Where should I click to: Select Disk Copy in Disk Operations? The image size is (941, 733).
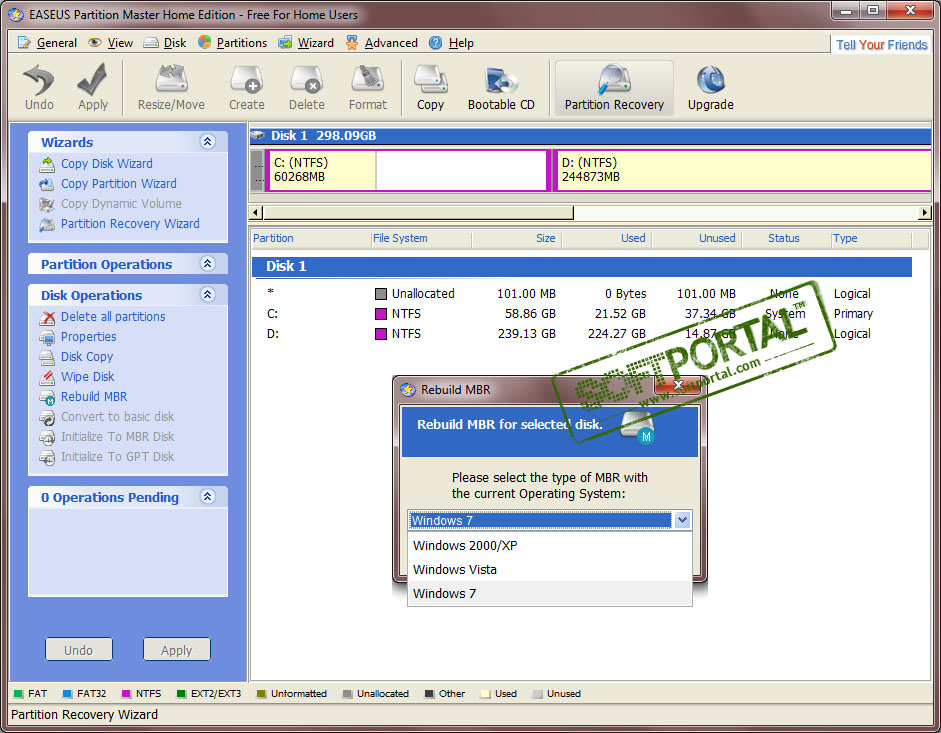(86, 357)
